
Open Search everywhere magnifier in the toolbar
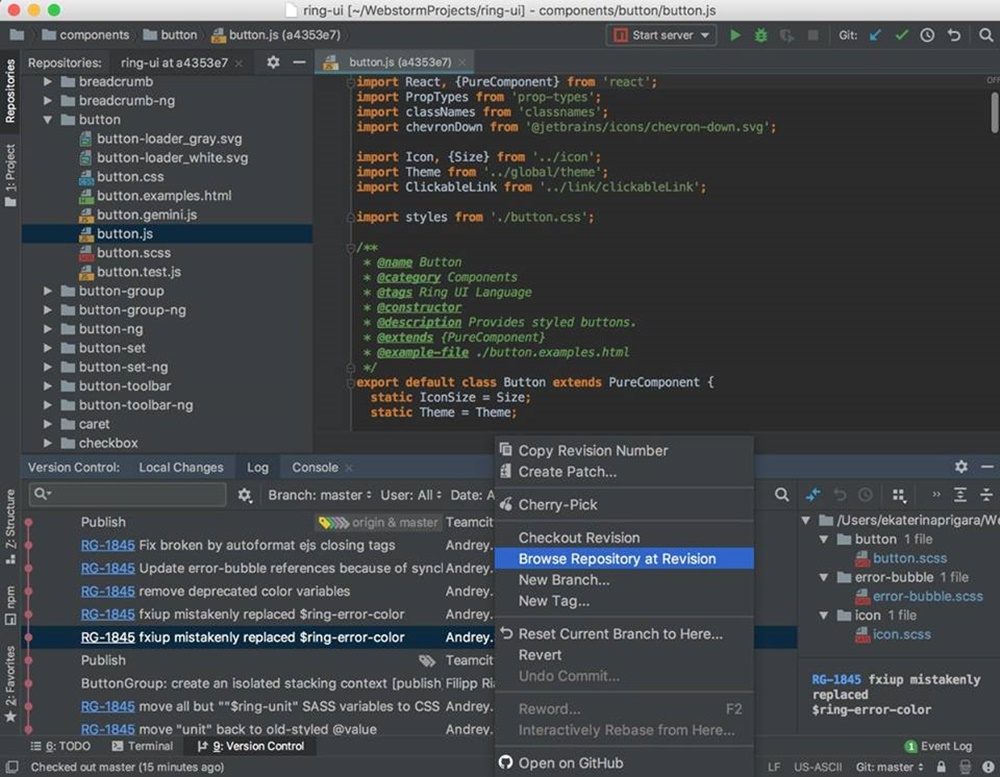pos(988,34)
